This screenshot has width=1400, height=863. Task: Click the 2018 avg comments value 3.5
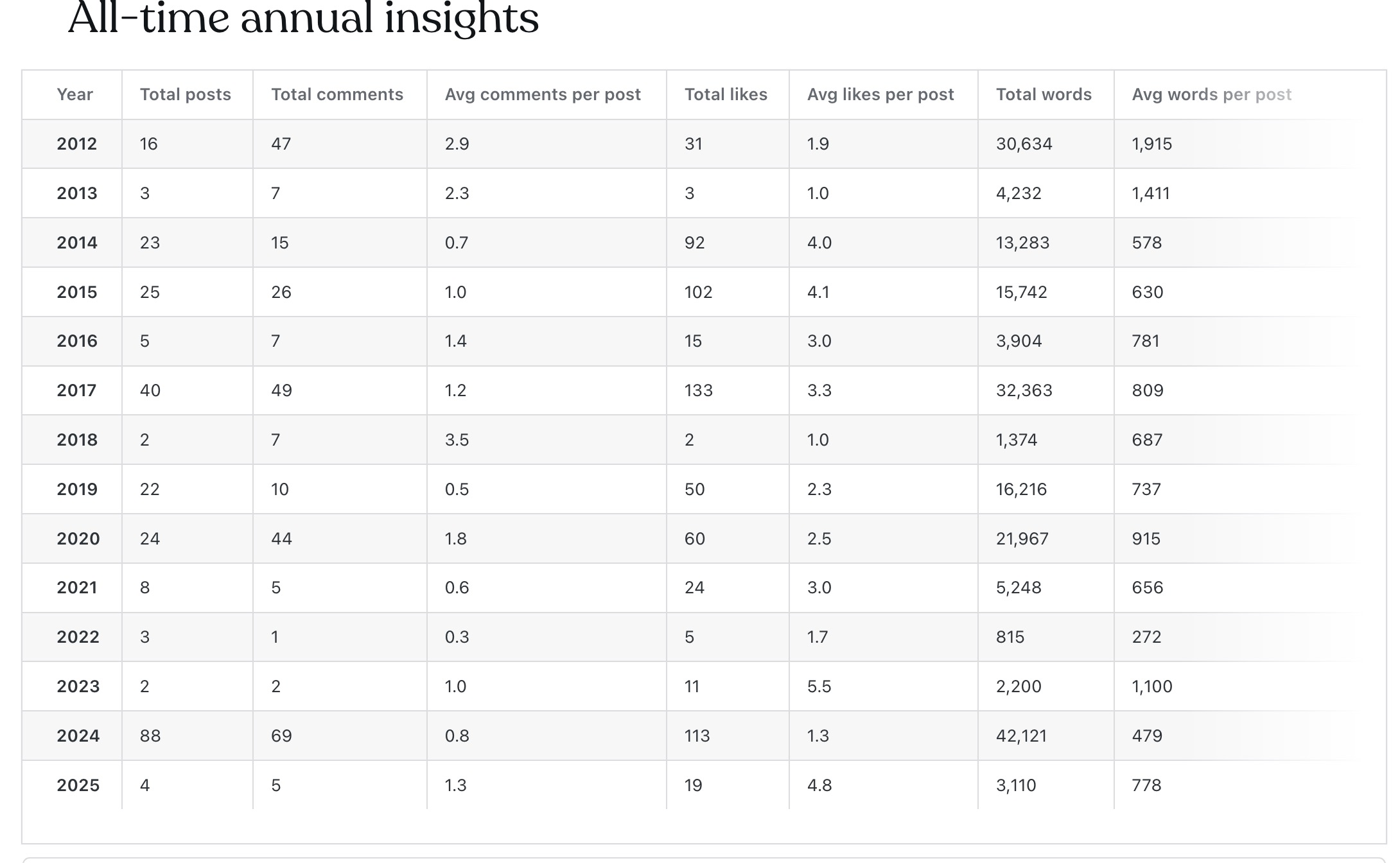point(457,440)
